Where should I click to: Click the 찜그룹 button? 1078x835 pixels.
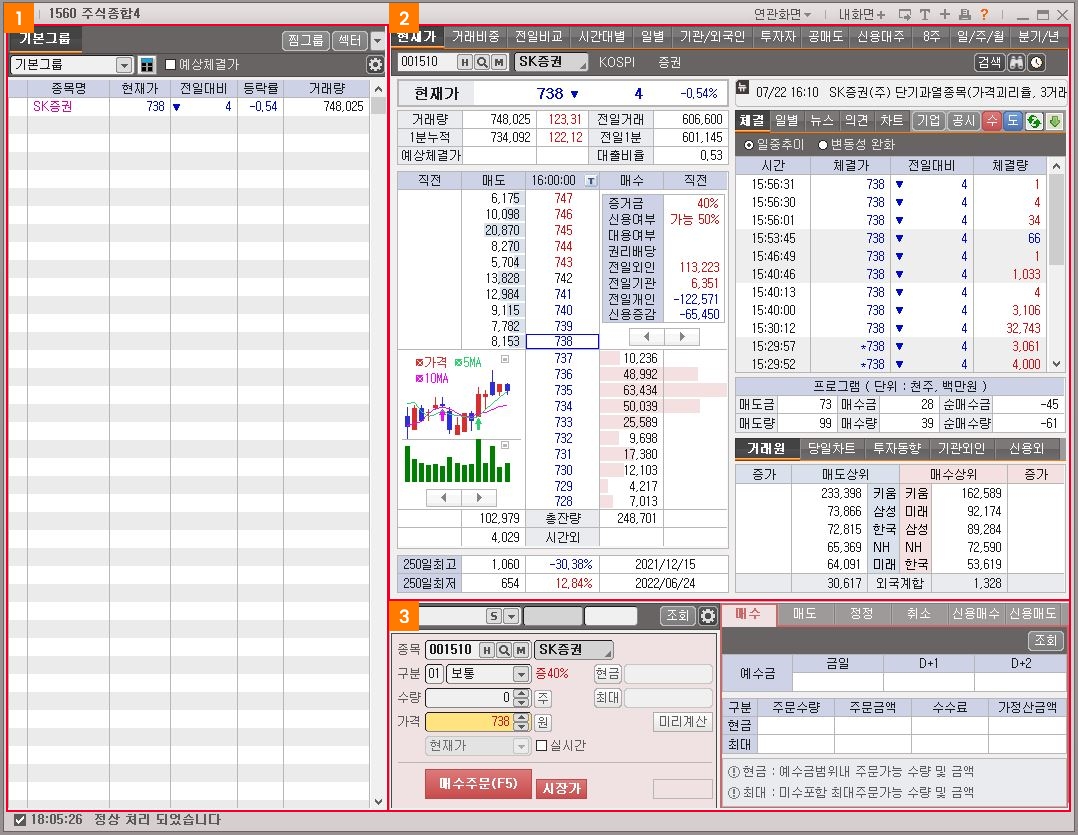tap(306, 41)
